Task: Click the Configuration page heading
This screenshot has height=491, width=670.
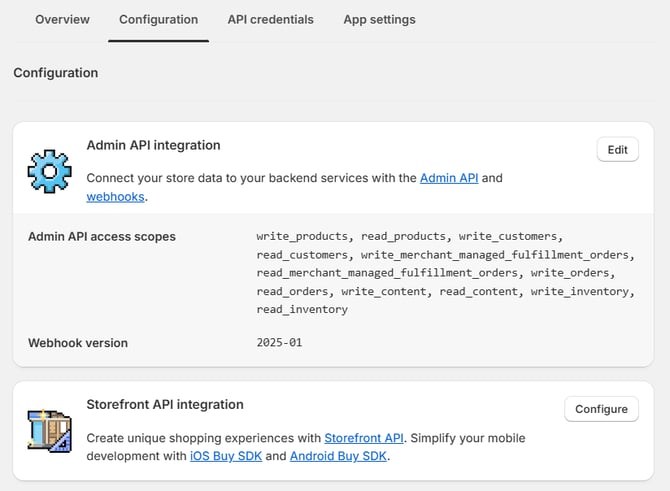Action: [x=56, y=73]
